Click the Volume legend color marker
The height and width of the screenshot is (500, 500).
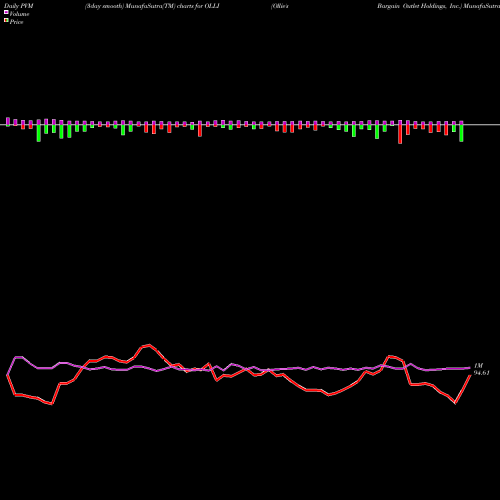(6, 12)
